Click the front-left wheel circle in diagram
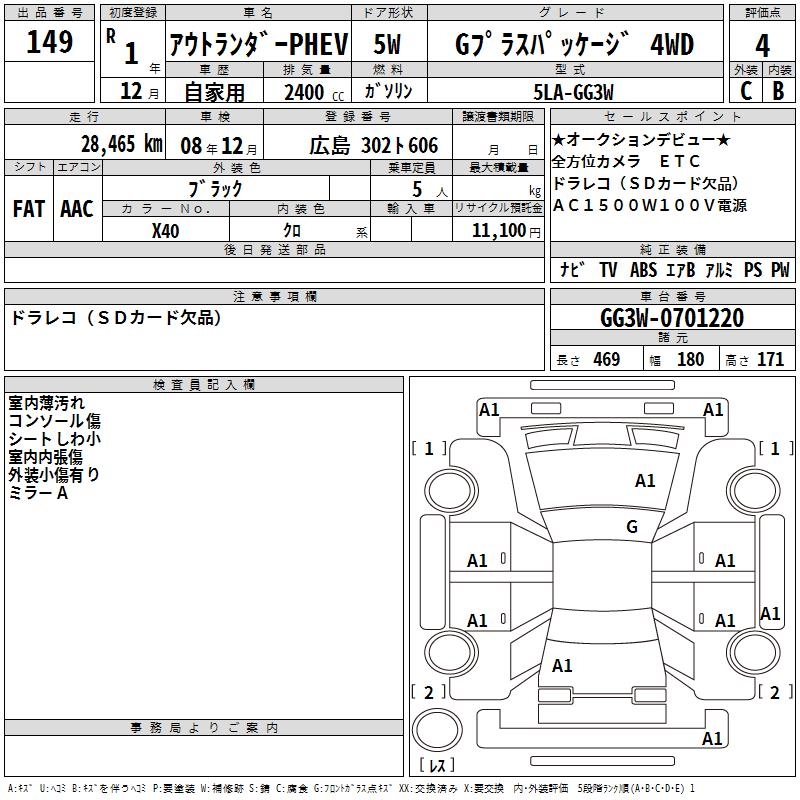 point(451,490)
